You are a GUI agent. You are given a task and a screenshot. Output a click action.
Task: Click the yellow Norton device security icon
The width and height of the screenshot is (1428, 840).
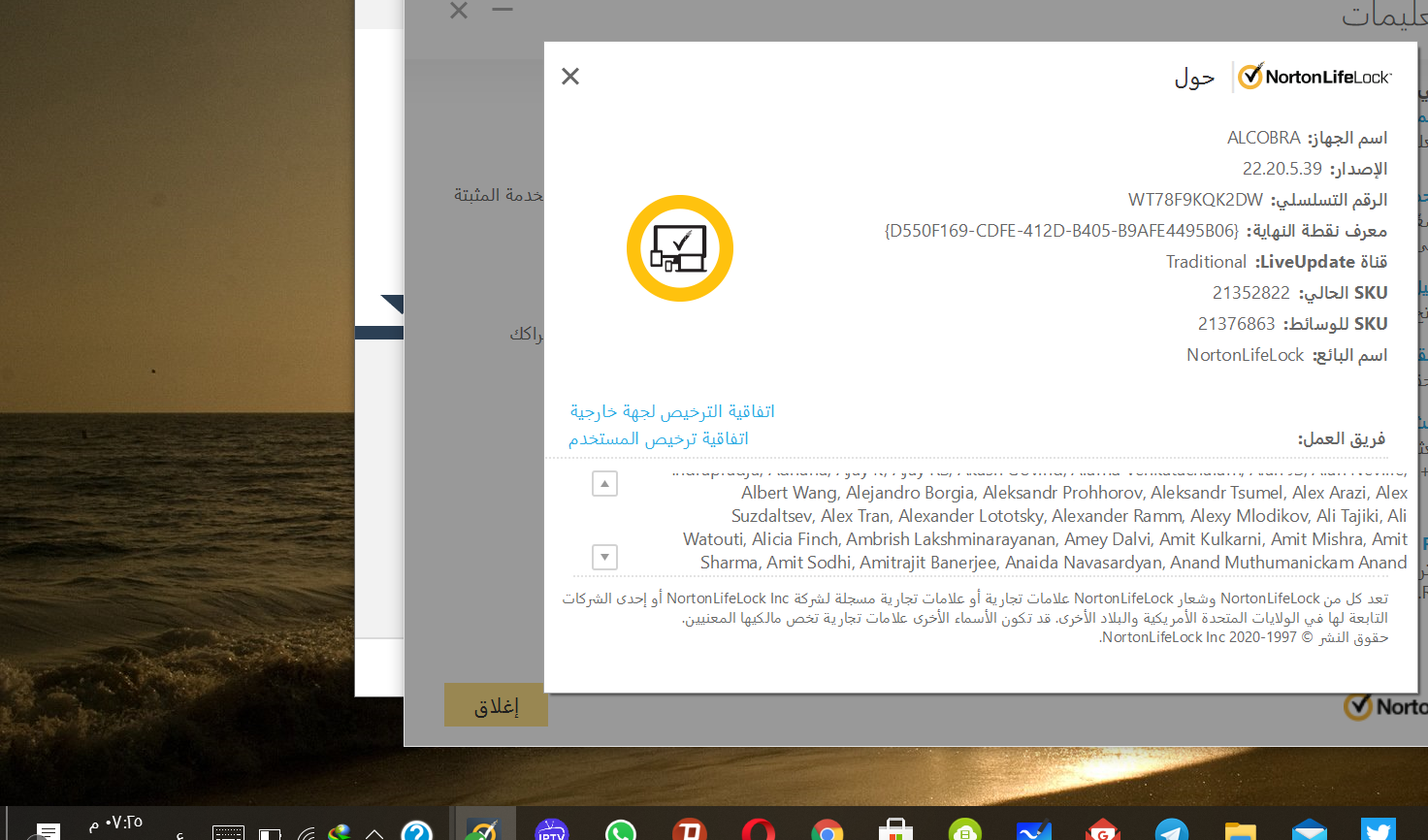(x=679, y=248)
